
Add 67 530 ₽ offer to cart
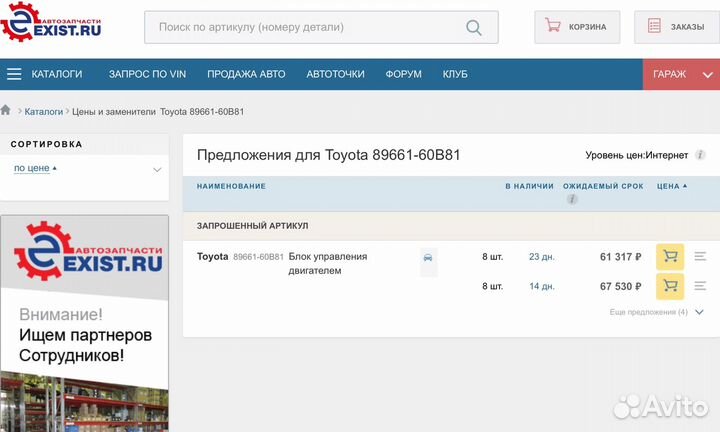point(670,286)
